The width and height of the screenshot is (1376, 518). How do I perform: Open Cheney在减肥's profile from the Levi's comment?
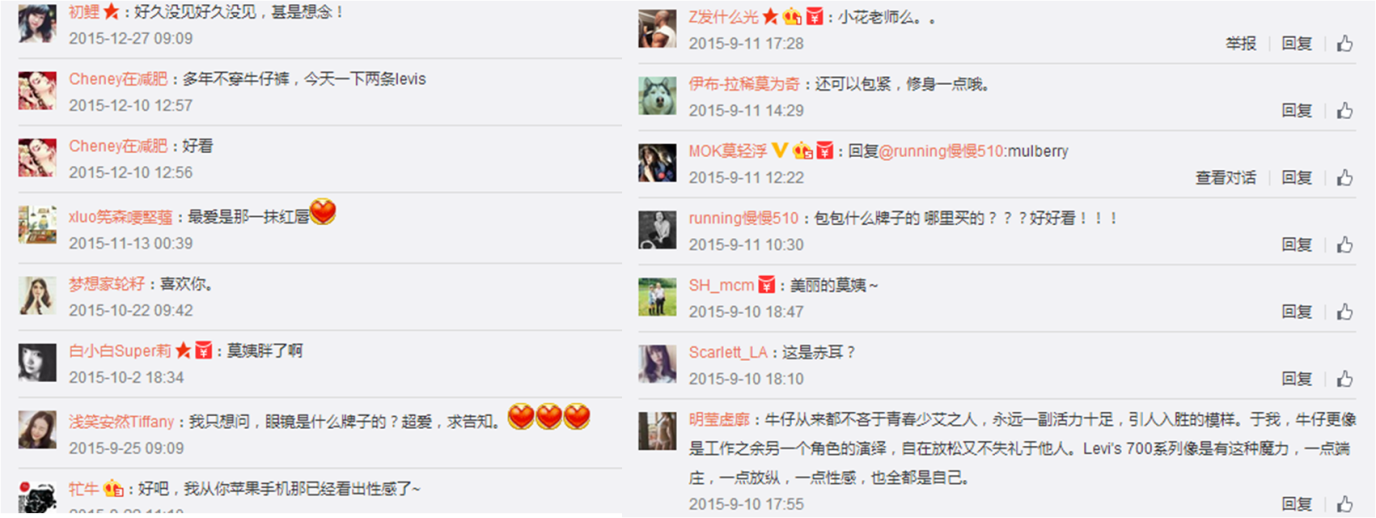118,79
